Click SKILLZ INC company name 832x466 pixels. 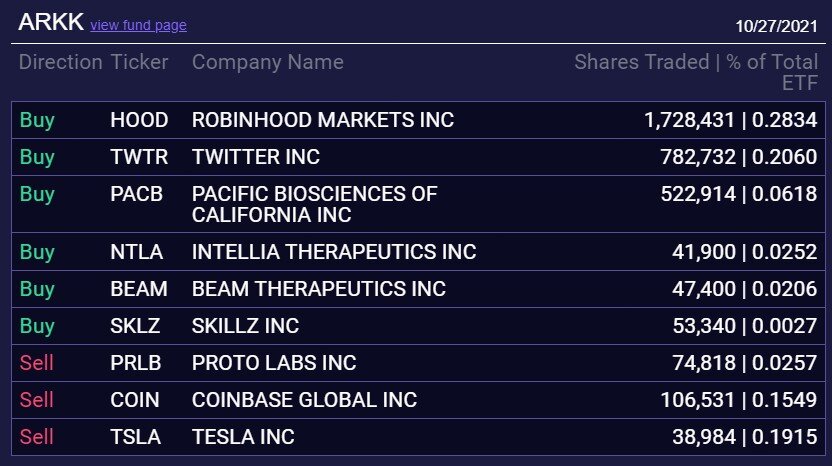245,326
